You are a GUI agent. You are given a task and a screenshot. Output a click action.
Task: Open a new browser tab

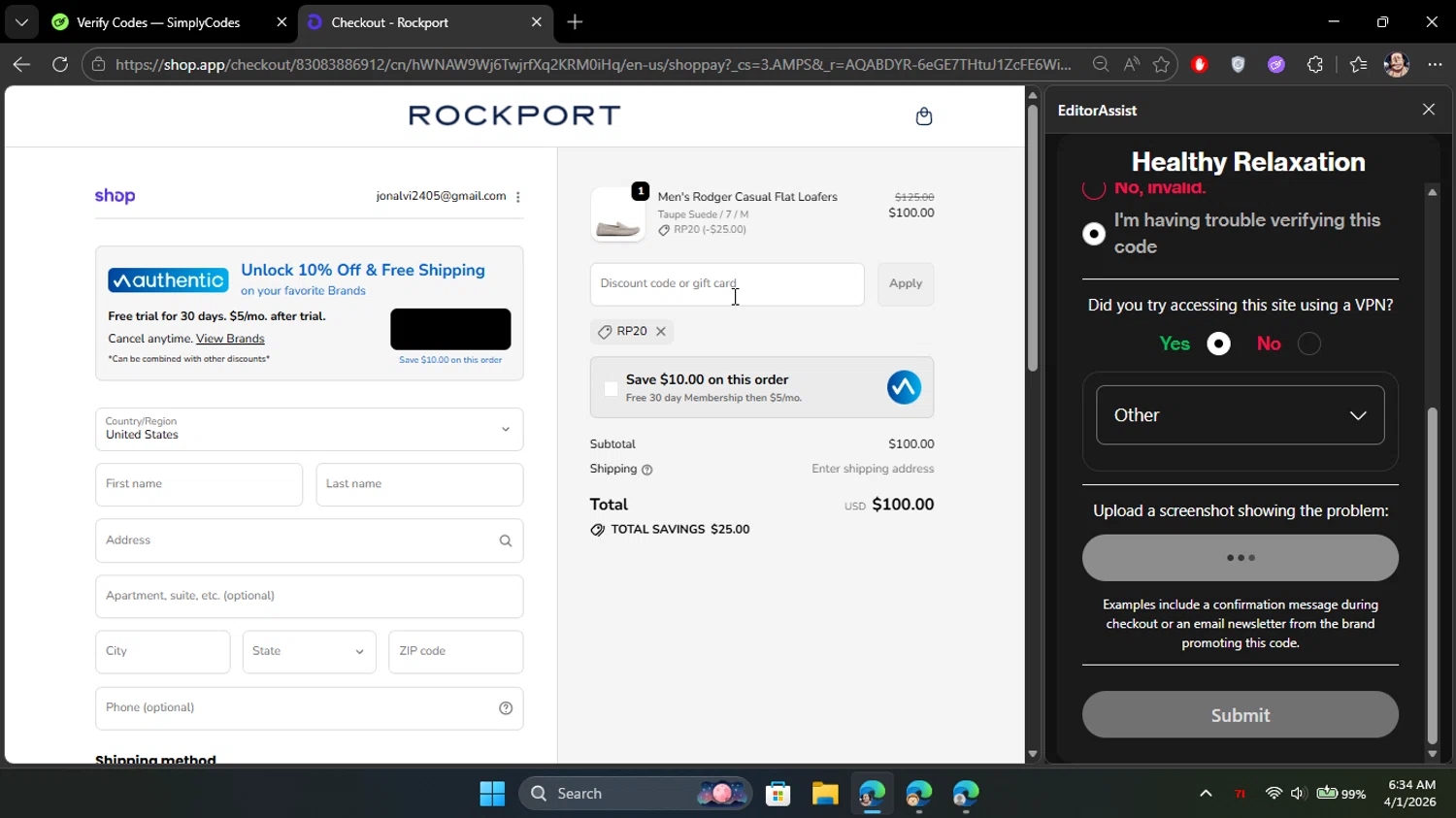(575, 22)
